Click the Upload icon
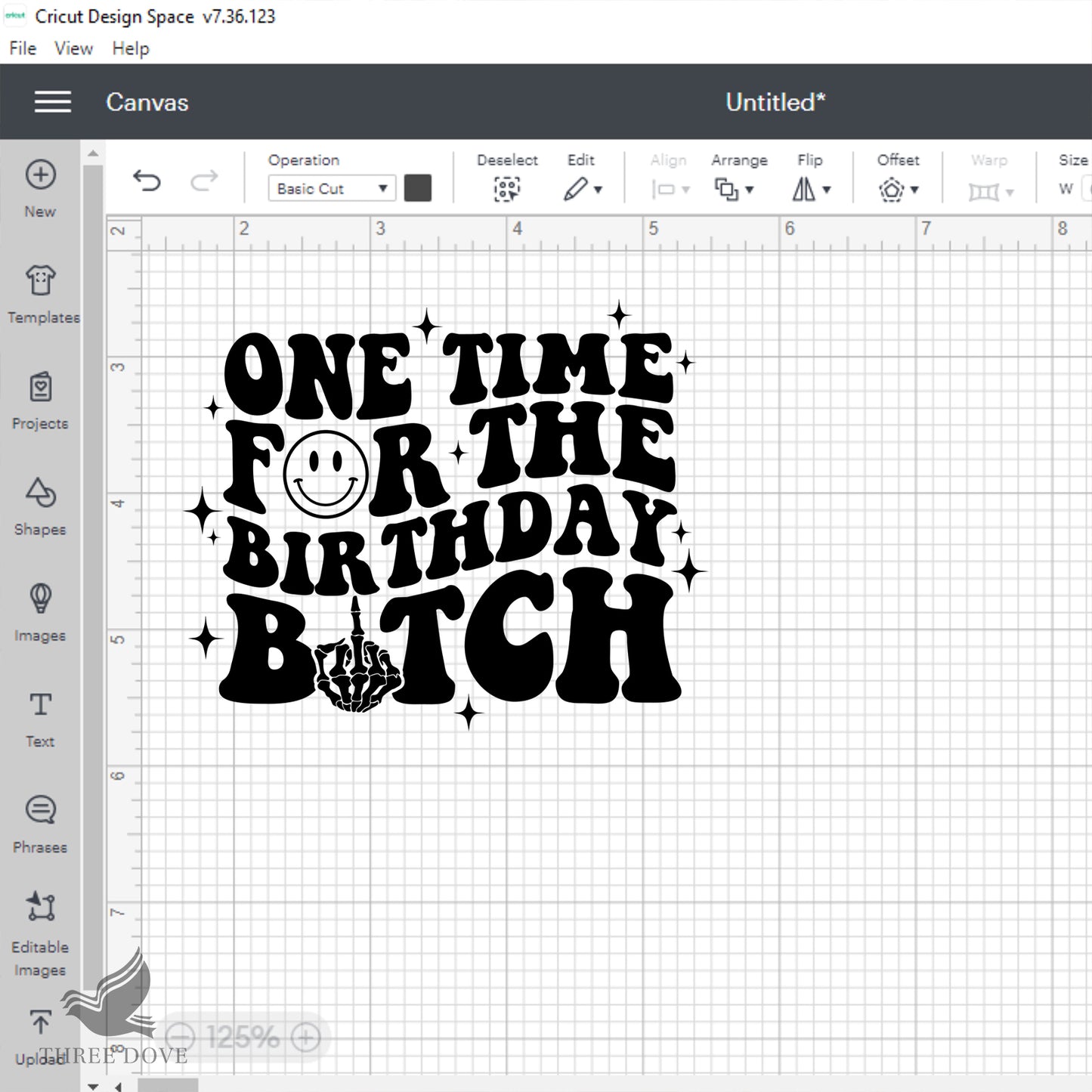1092x1092 pixels. click(40, 1022)
